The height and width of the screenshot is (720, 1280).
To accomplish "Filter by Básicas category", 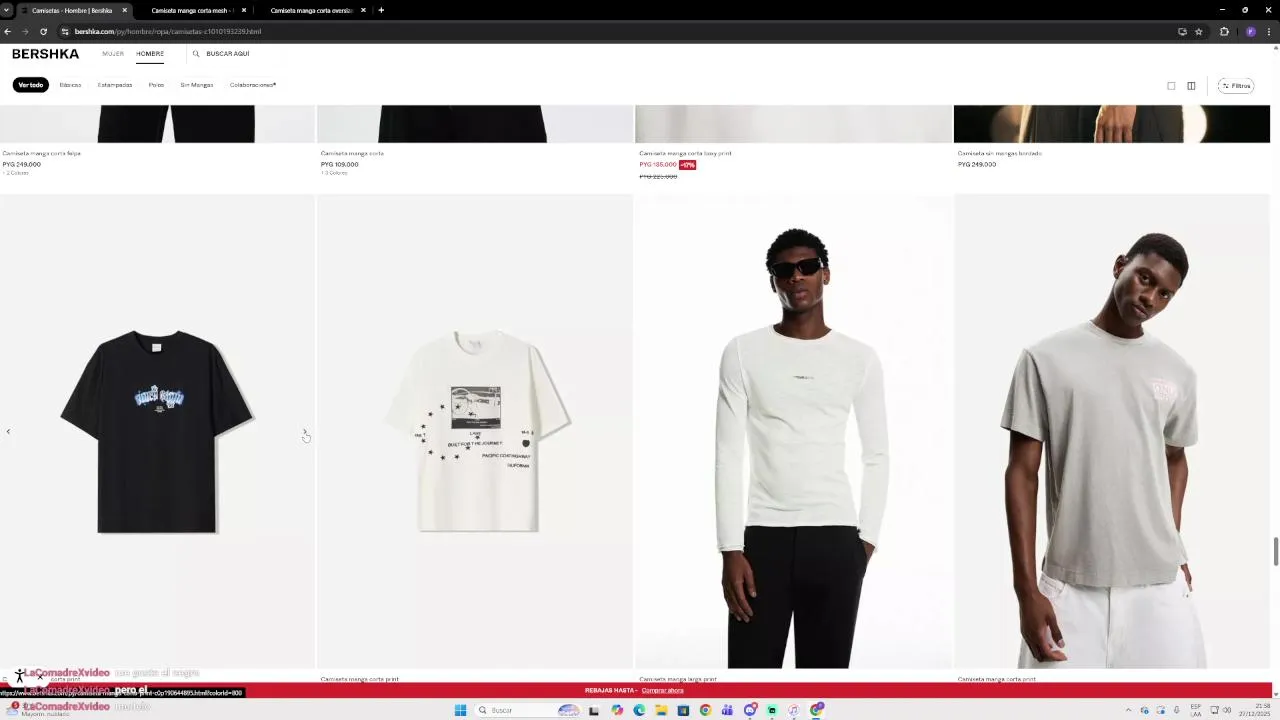I will click(70, 85).
